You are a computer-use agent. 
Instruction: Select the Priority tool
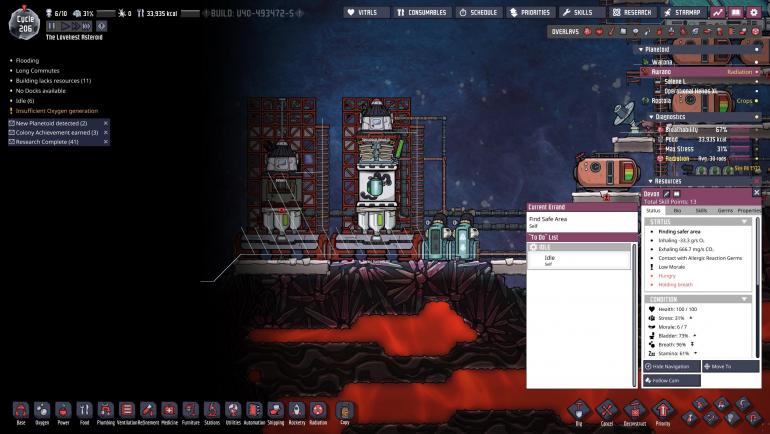[x=663, y=410]
